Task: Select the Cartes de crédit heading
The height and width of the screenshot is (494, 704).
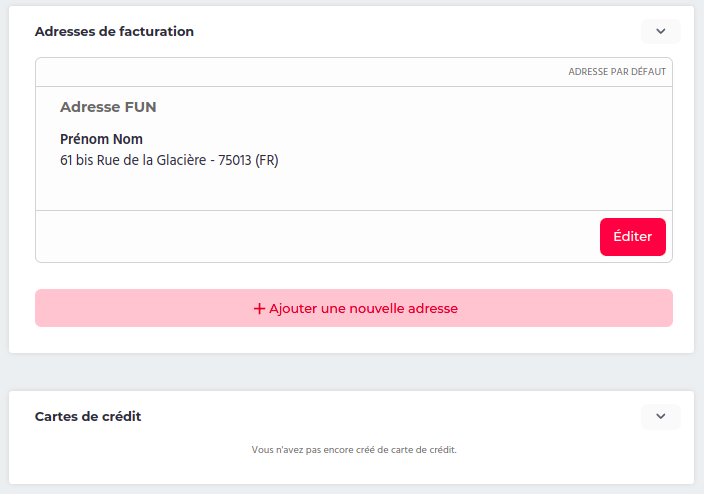Action: (x=88, y=416)
